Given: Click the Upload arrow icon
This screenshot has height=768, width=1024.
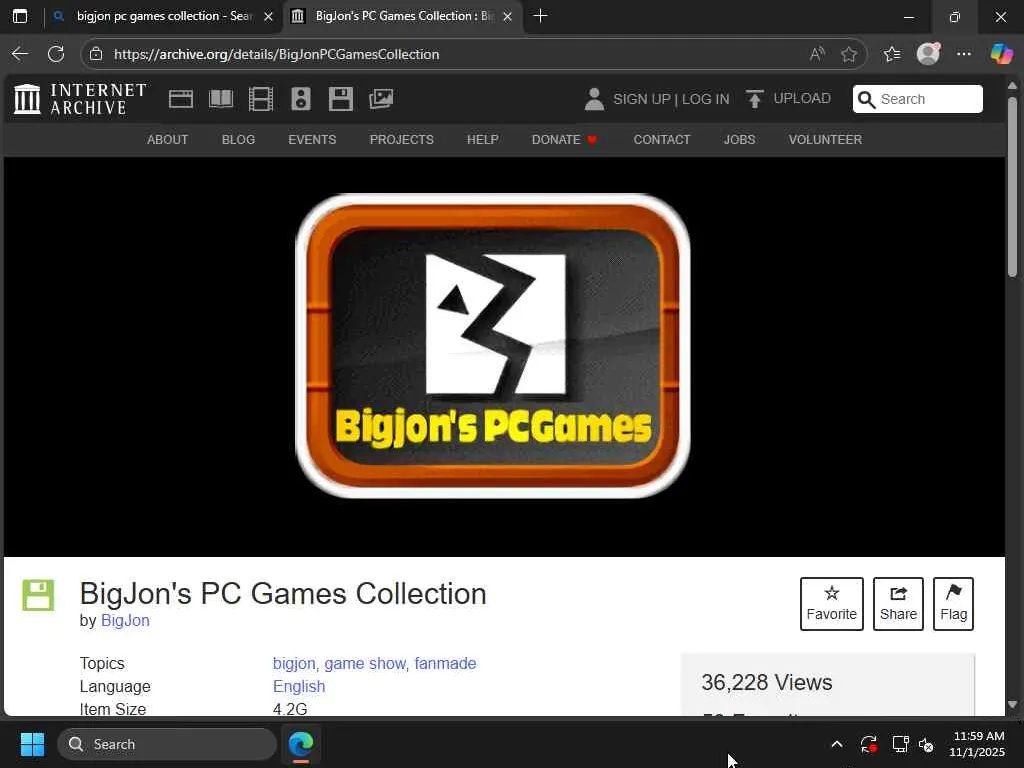Looking at the screenshot, I should click(x=754, y=99).
